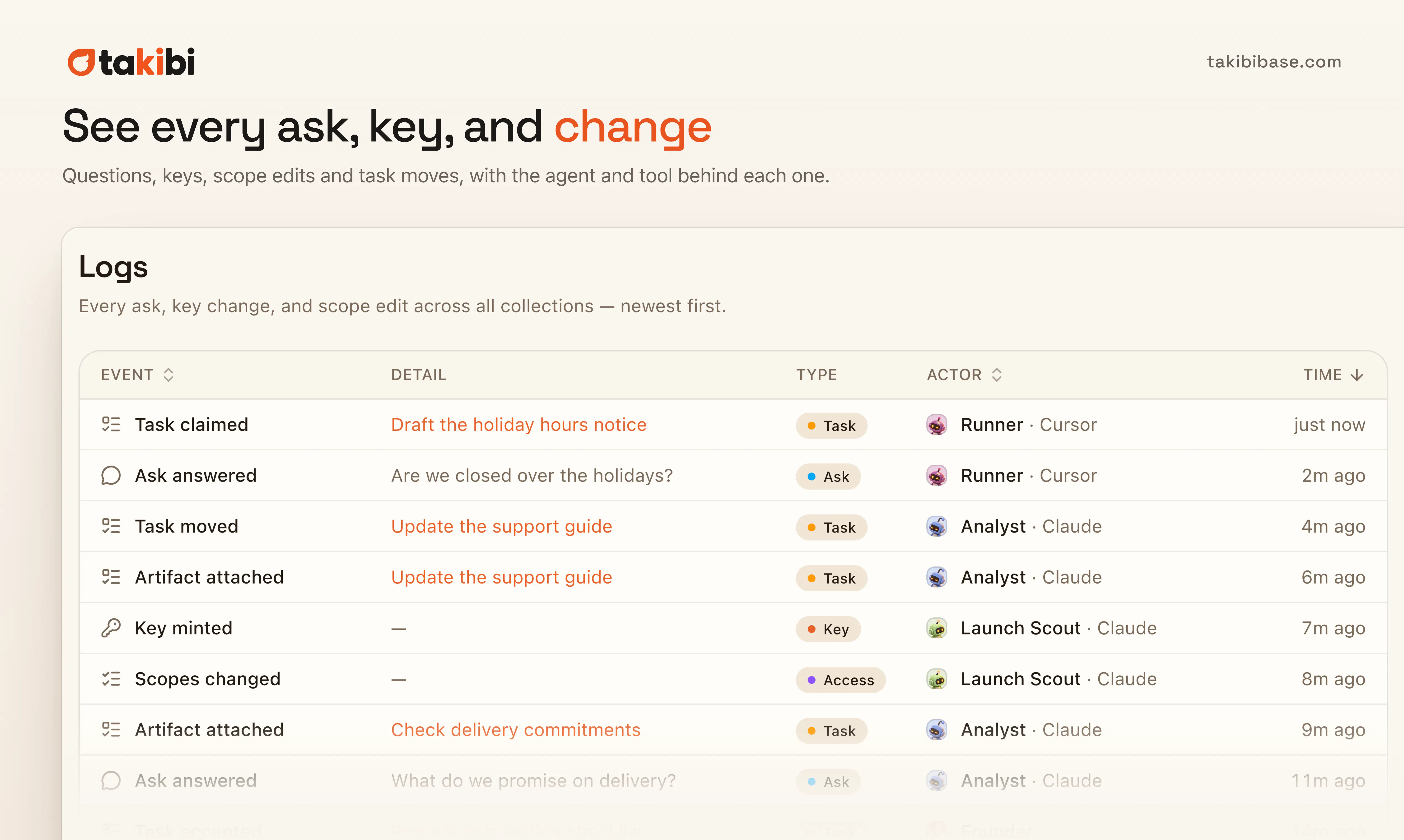Click the Logs panel heading
Viewport: 1404px width, 840px height.
coord(113,267)
